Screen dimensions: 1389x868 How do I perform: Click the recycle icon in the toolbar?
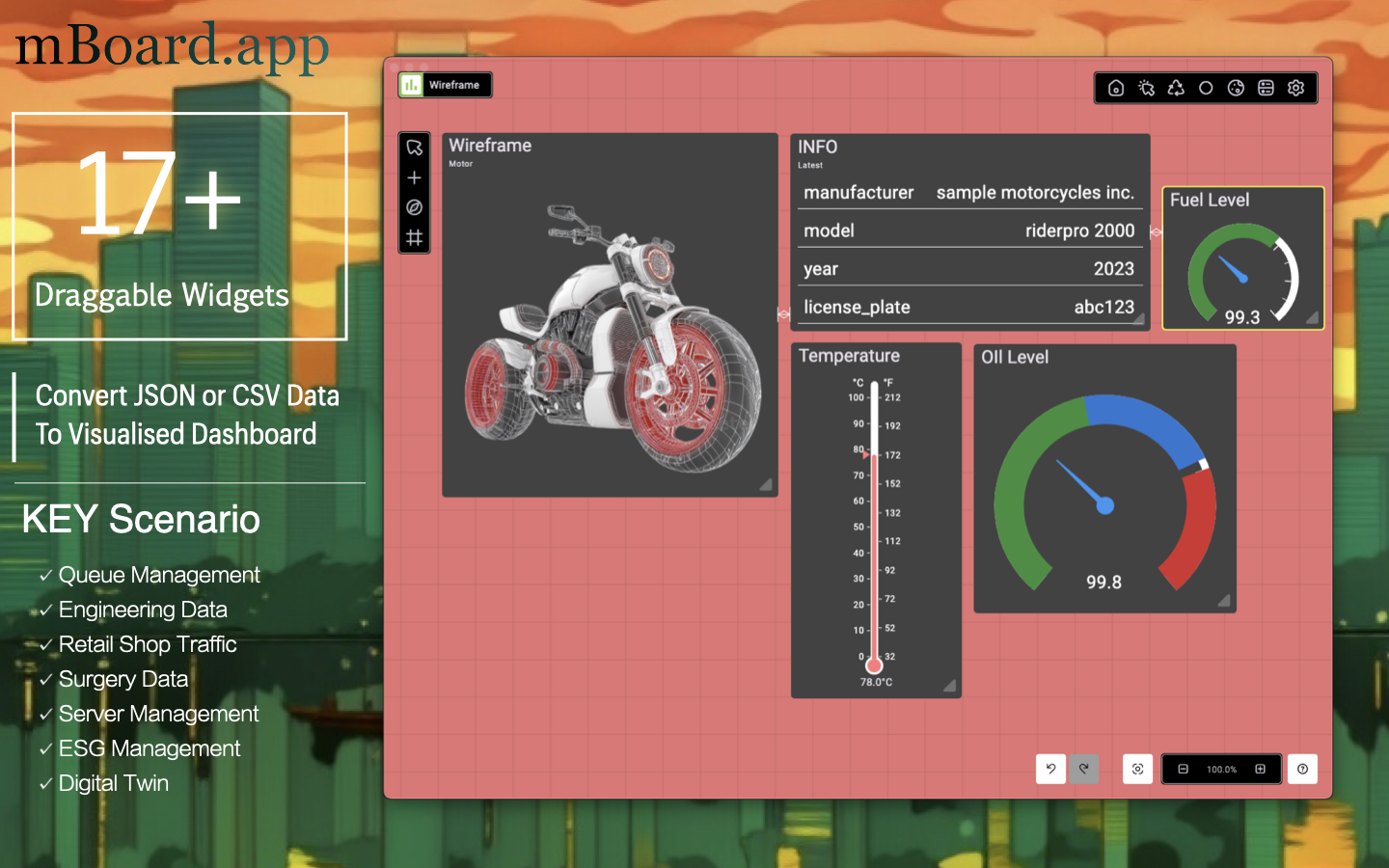pyautogui.click(x=1177, y=88)
